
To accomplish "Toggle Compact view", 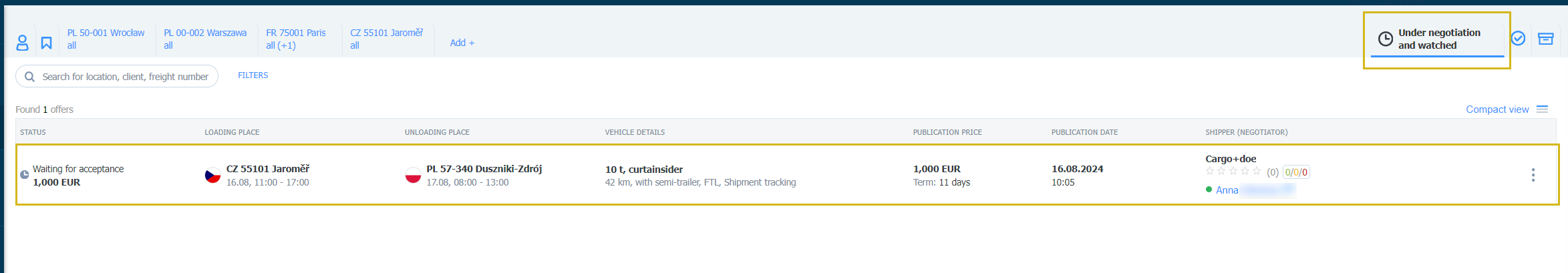I will point(1497,109).
